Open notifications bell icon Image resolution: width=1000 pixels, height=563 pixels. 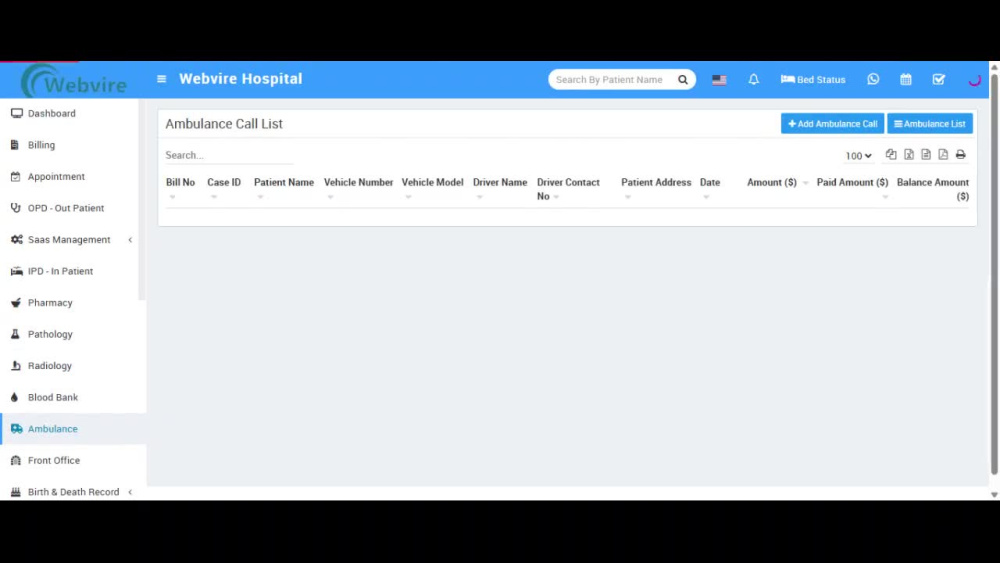pyautogui.click(x=754, y=80)
